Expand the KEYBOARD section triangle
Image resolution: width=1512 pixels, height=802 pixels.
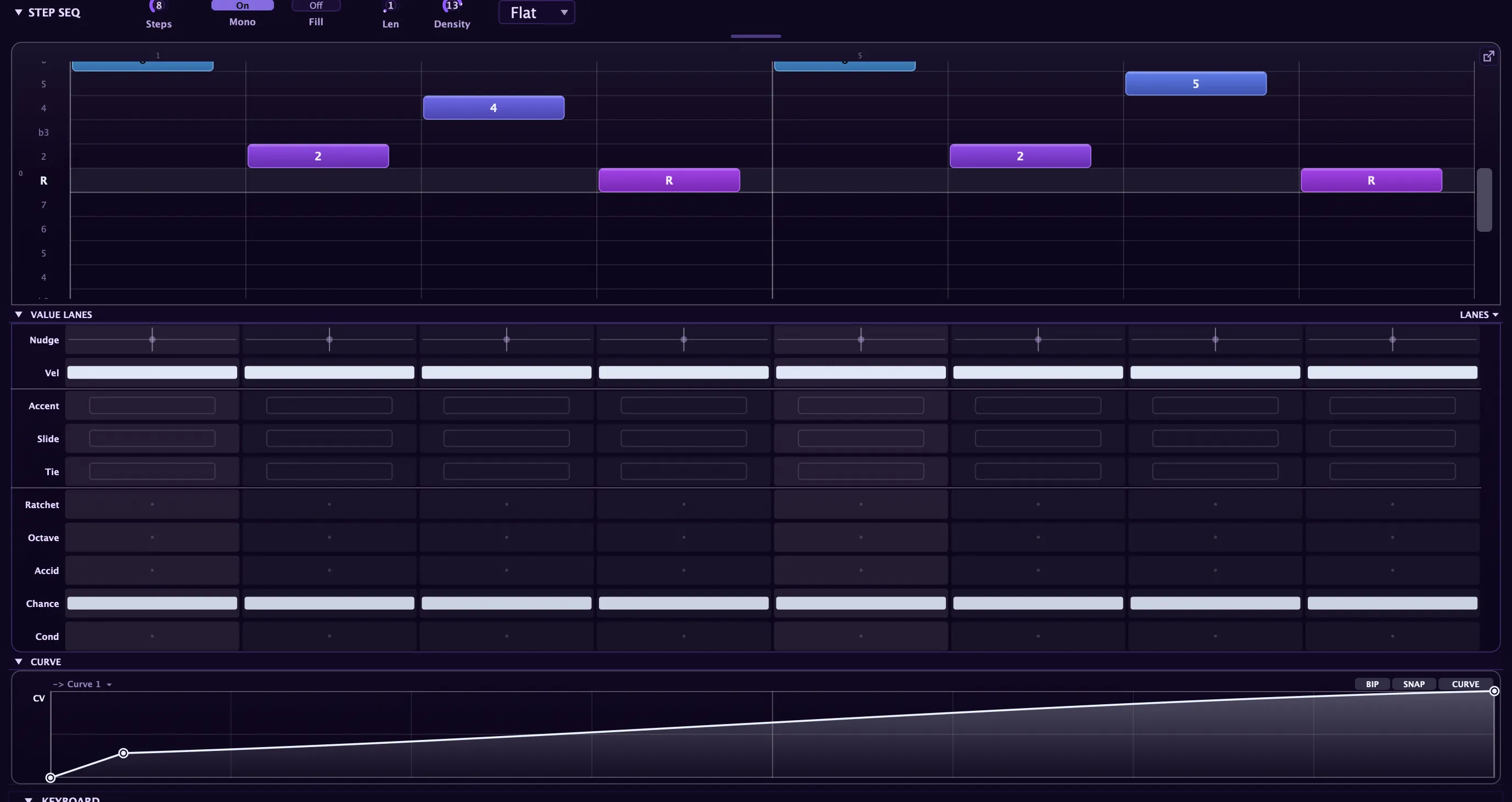[28, 799]
